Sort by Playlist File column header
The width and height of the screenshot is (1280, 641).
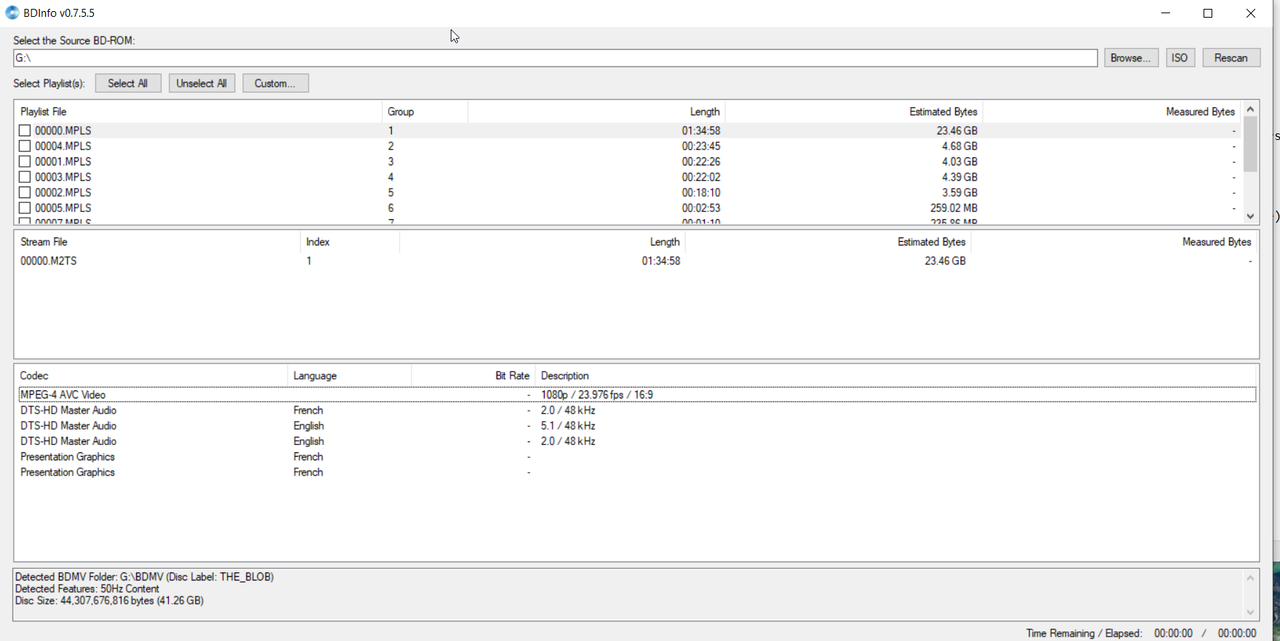198,112
